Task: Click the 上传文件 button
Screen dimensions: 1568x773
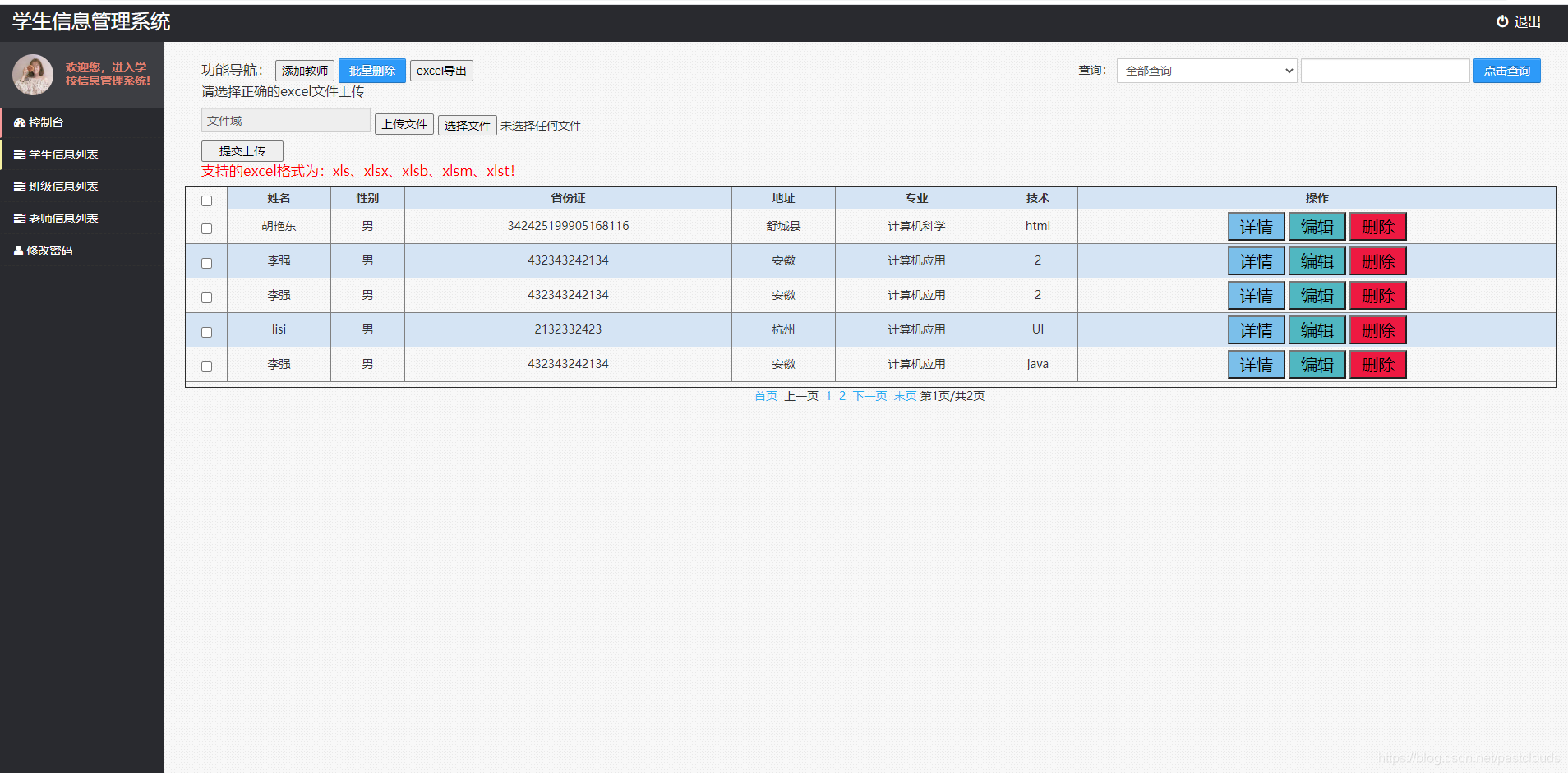Action: pyautogui.click(x=404, y=124)
